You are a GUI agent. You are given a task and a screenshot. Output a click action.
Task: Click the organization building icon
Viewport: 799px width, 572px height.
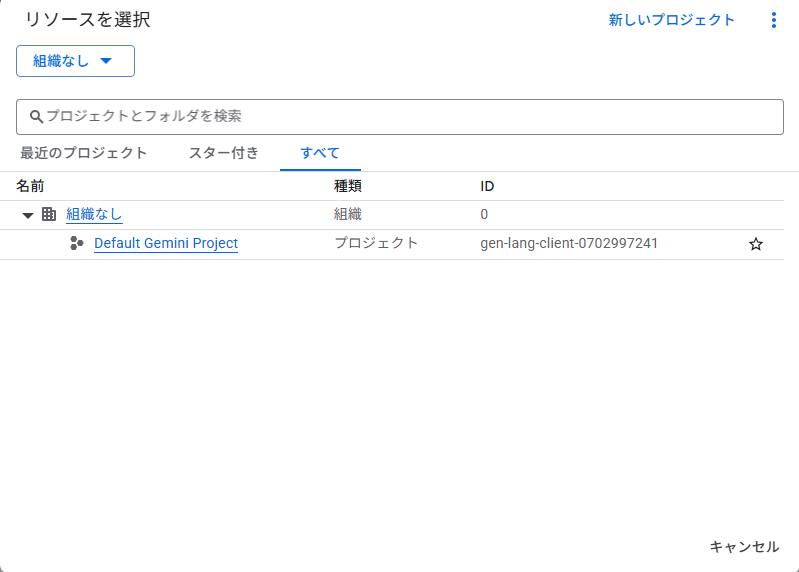(x=48, y=214)
